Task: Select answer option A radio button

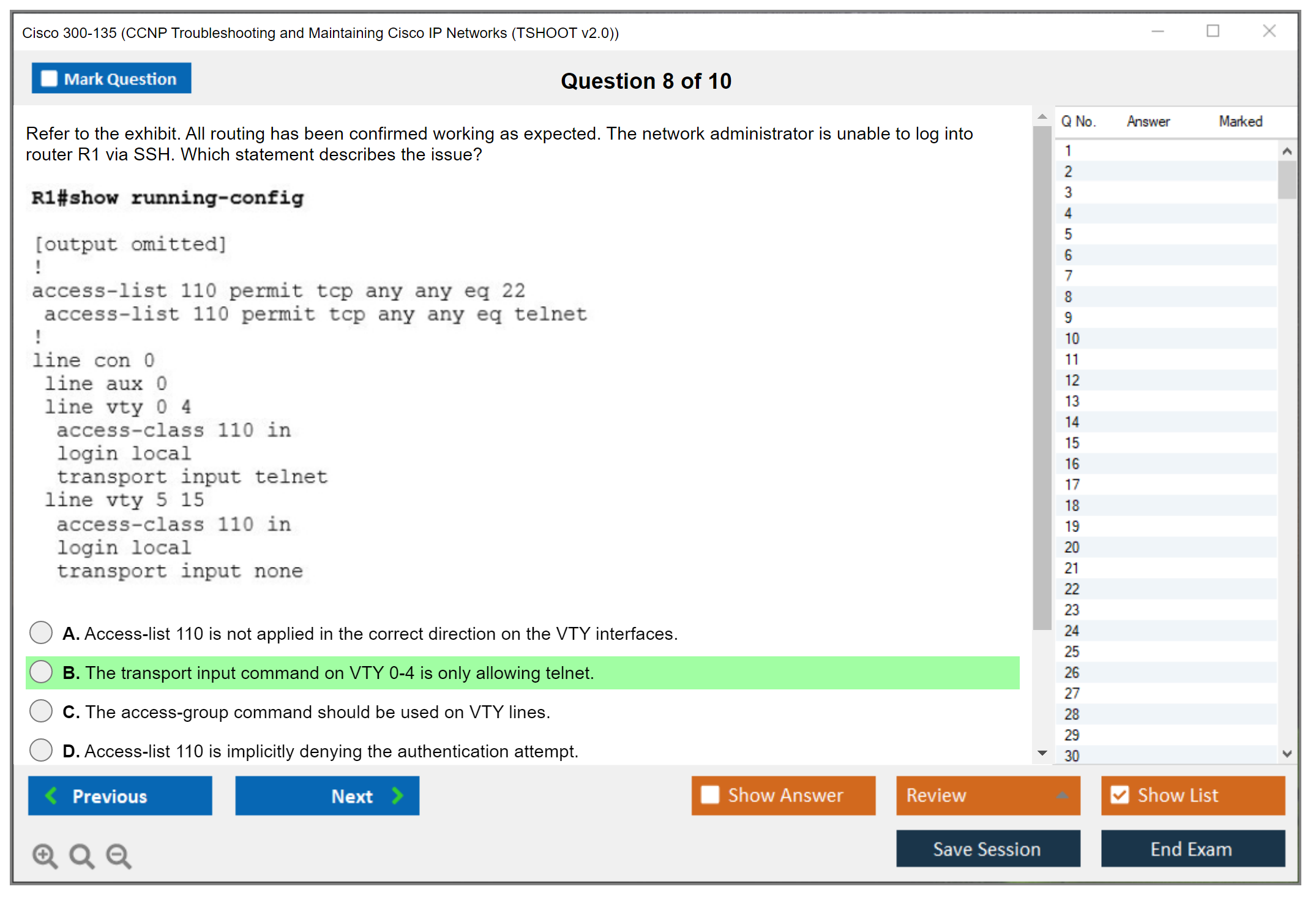Action: point(41,632)
